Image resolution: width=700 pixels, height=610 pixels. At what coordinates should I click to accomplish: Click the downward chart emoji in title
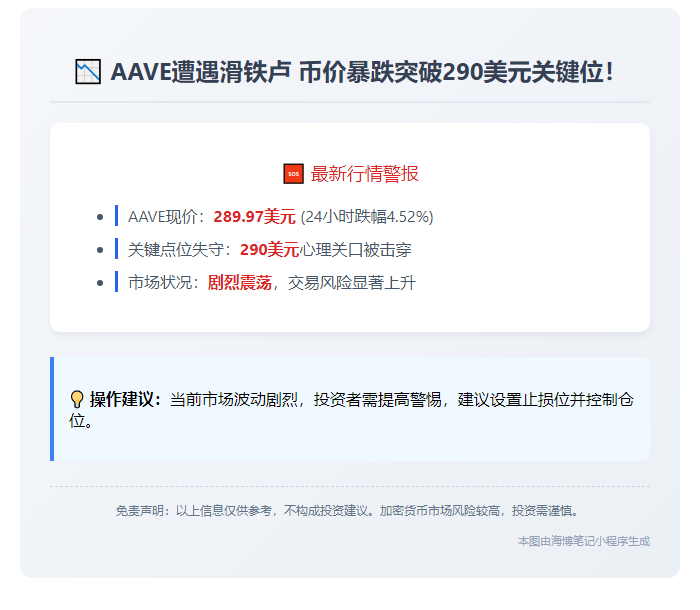pos(88,71)
